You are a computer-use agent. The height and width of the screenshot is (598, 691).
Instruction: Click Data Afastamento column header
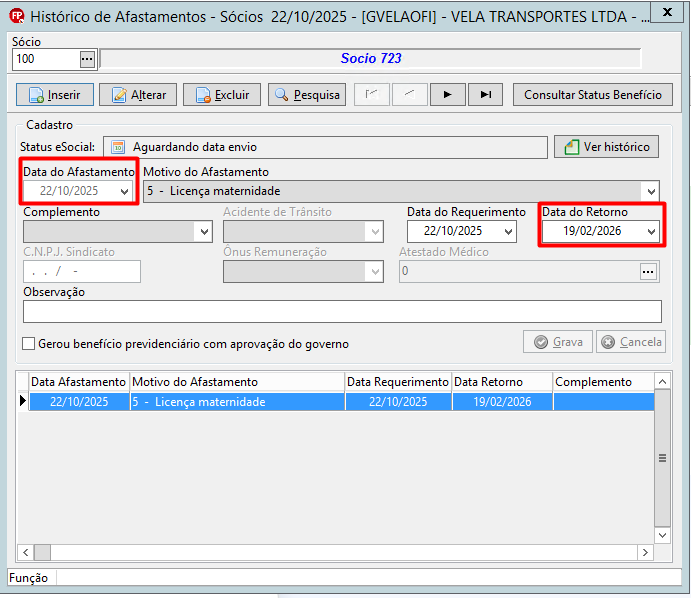[x=79, y=382]
